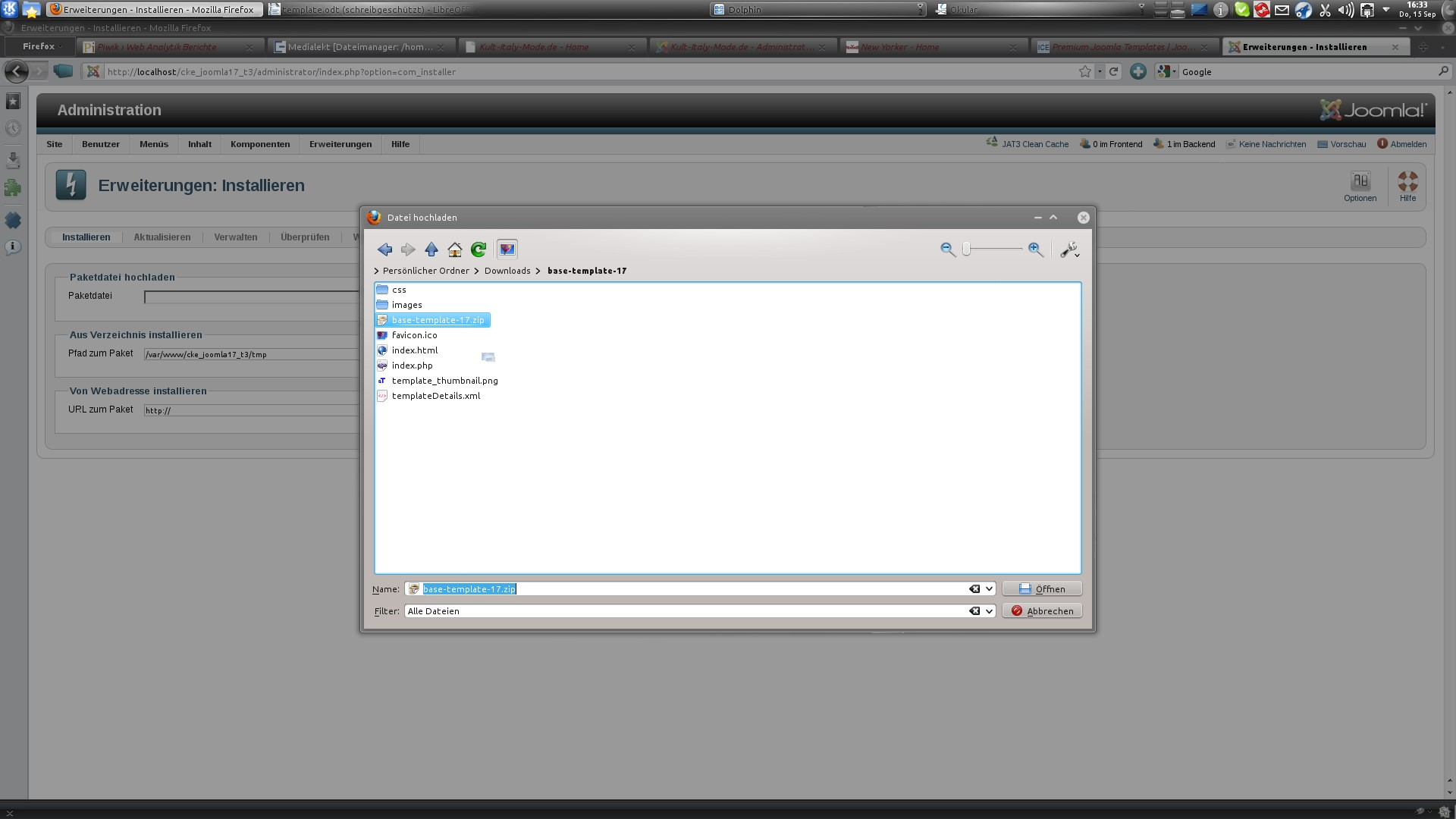Image resolution: width=1456 pixels, height=819 pixels.
Task: Jump to the home folder
Action: (x=455, y=249)
